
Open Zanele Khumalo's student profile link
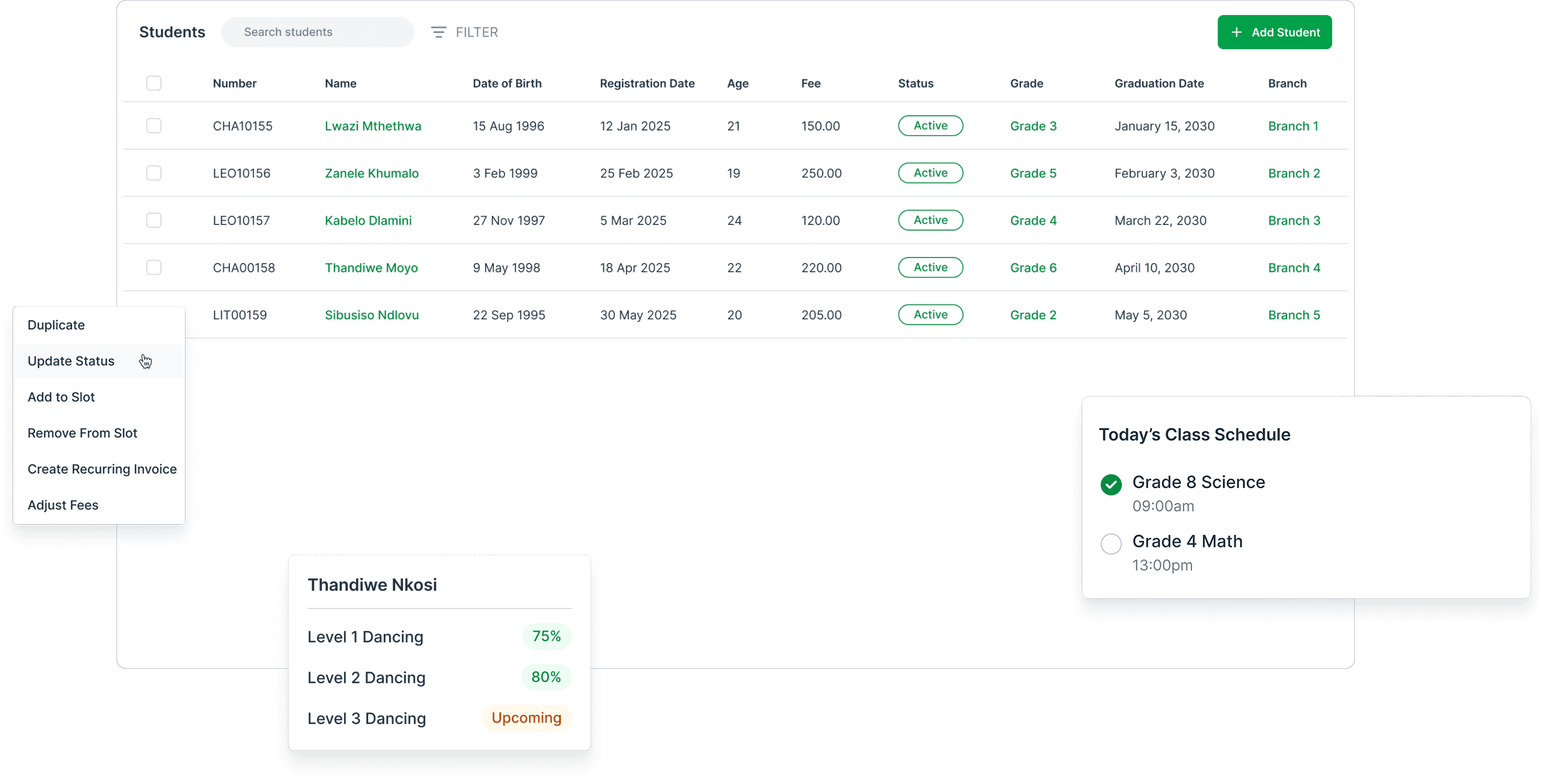click(x=371, y=173)
